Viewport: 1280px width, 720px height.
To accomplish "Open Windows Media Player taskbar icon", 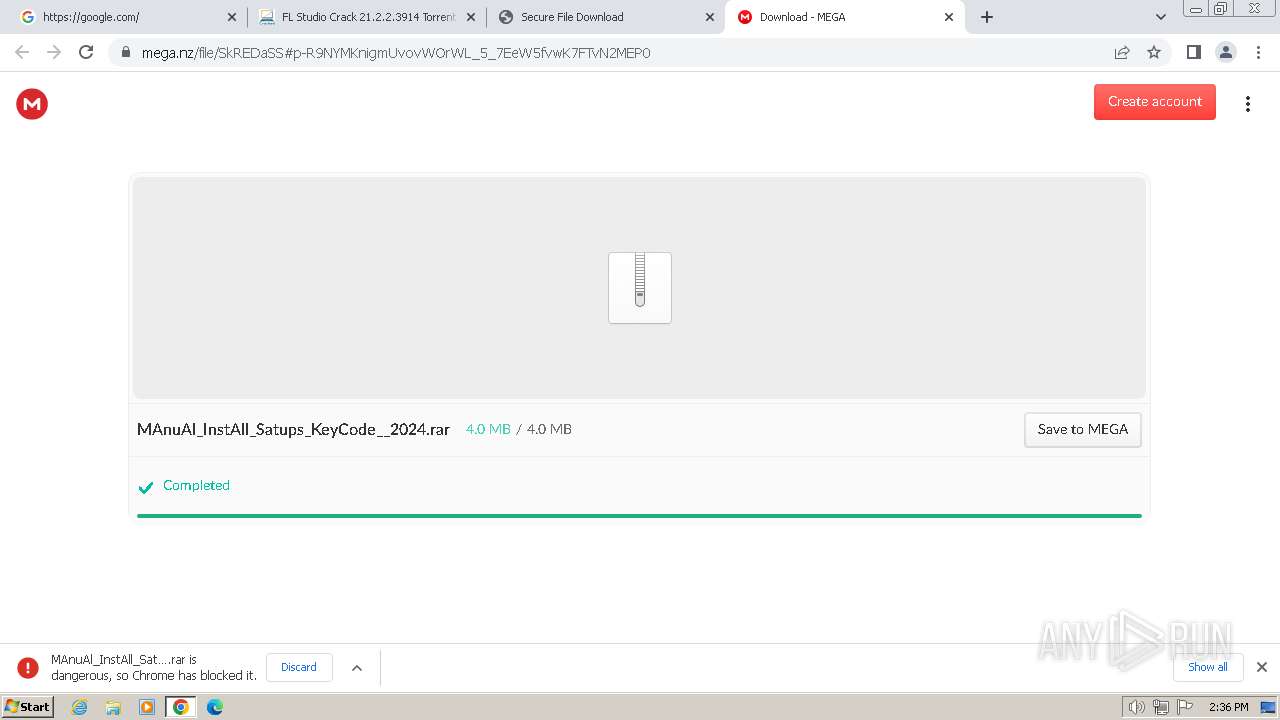I will [147, 707].
